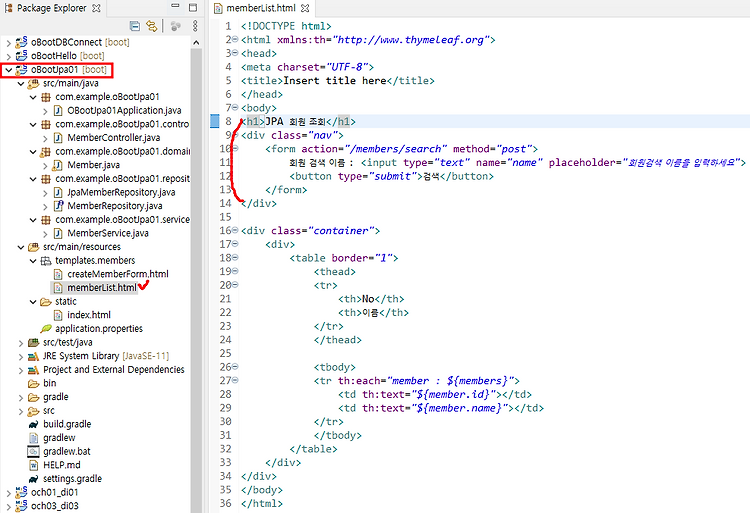
Task: Click settings.gradle elephant icon
Action: [33, 479]
